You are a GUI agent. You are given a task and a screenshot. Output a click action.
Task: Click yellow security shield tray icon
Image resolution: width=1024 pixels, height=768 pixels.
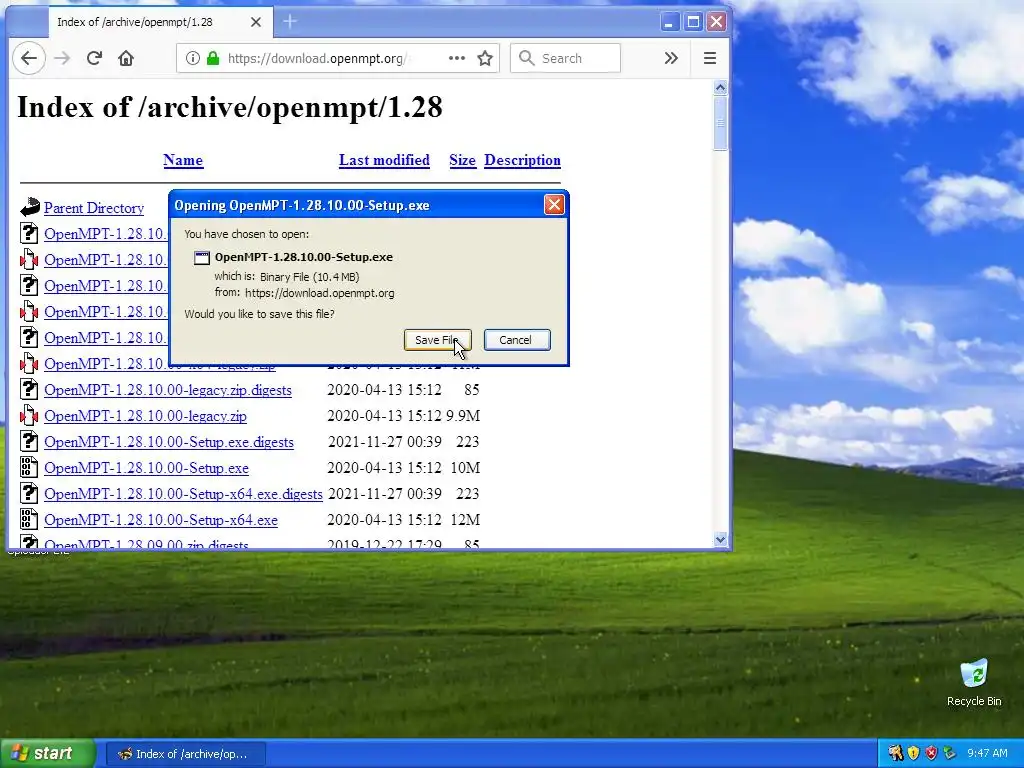pos(914,754)
